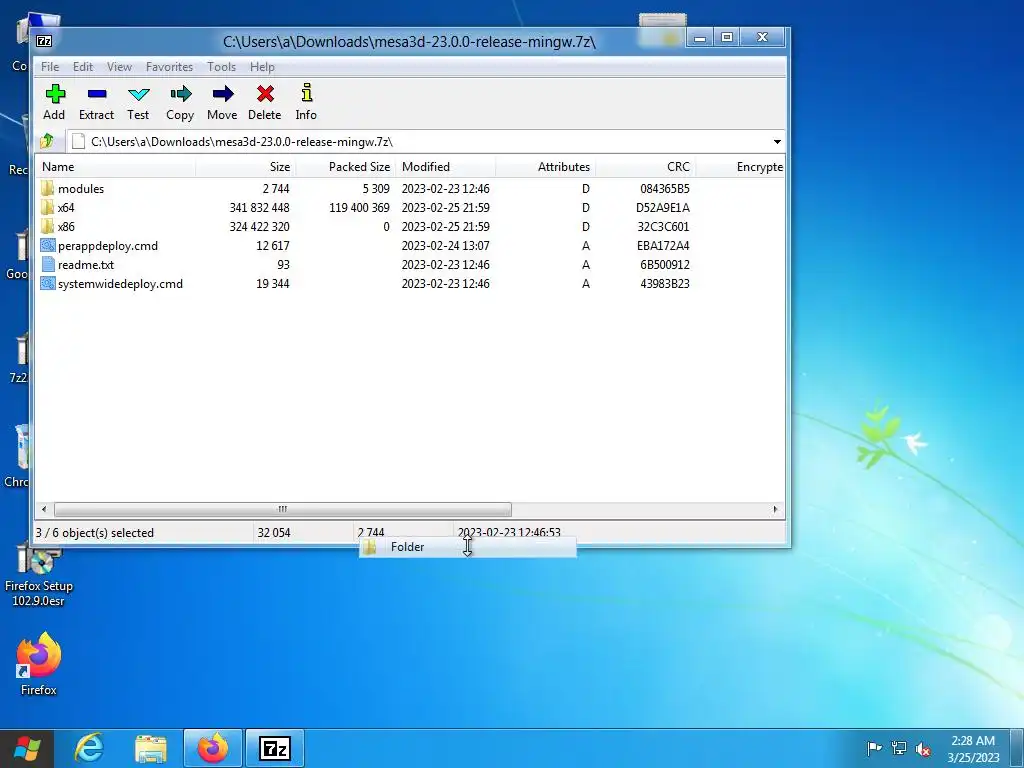Image resolution: width=1024 pixels, height=768 pixels.
Task: Open the View menu
Action: tap(120, 67)
